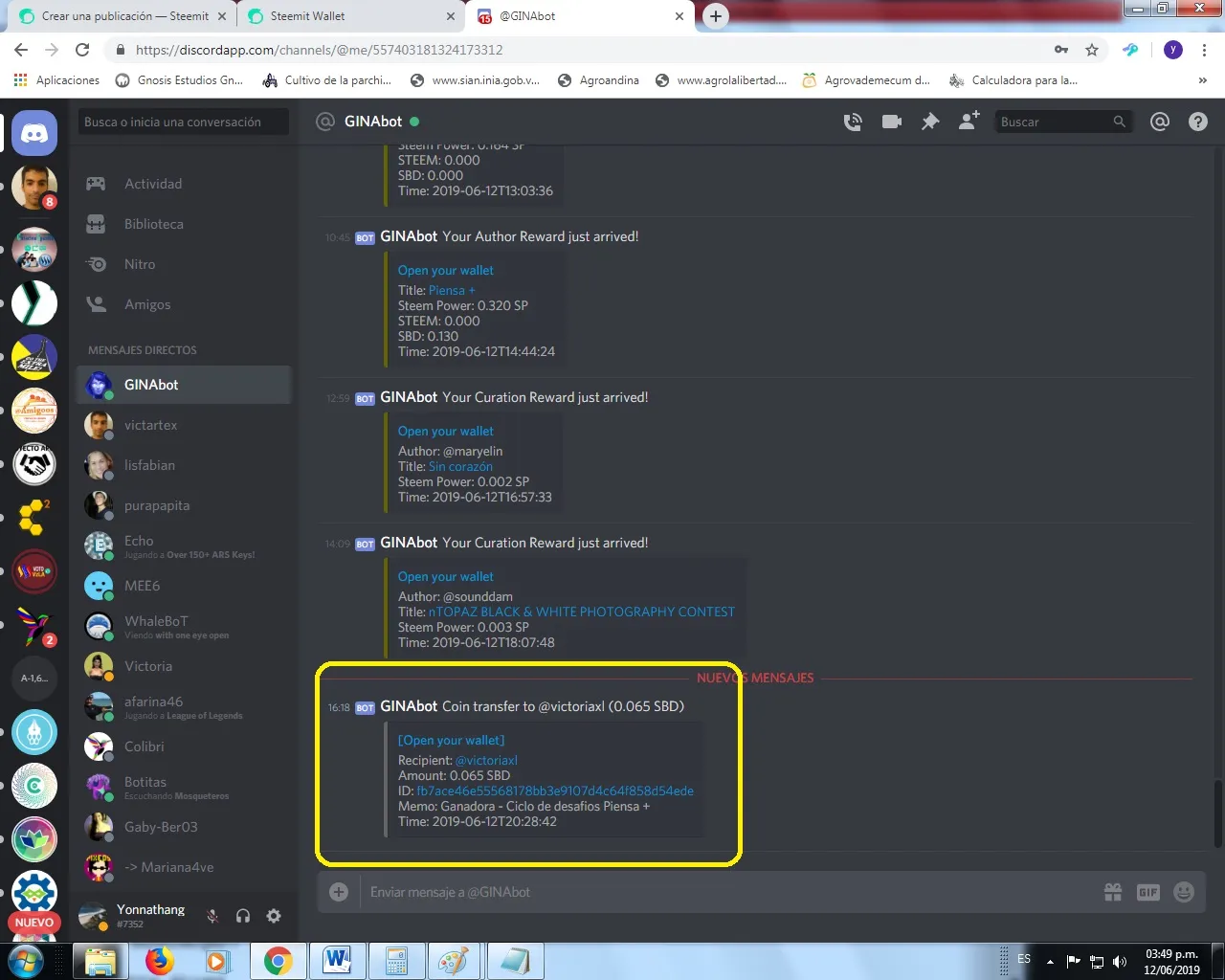Bookmark this page star icon
Image resolution: width=1225 pixels, height=980 pixels.
point(1092,50)
